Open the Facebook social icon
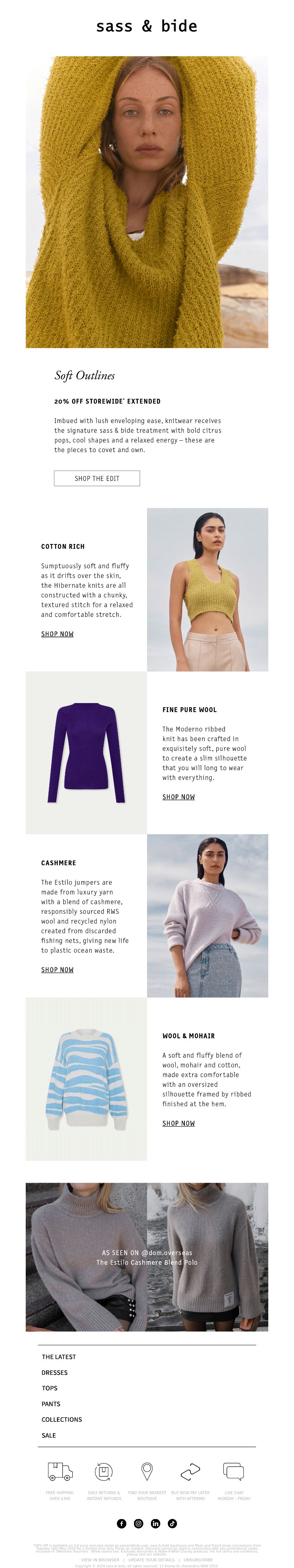 click(122, 1524)
